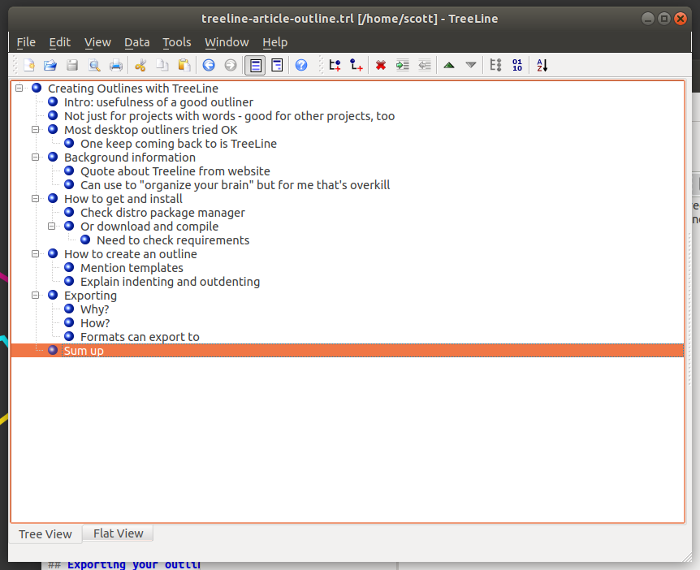Click the New File toolbar icon

click(29, 65)
